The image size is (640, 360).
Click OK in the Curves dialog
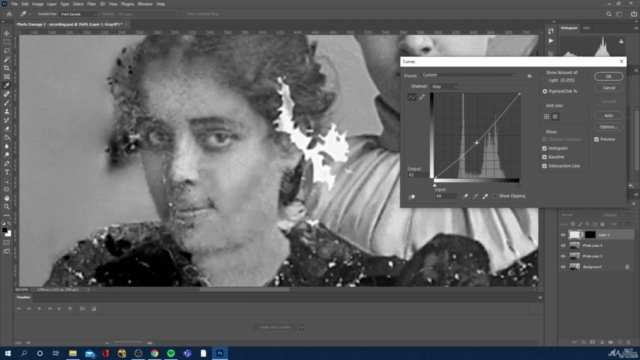point(608,77)
